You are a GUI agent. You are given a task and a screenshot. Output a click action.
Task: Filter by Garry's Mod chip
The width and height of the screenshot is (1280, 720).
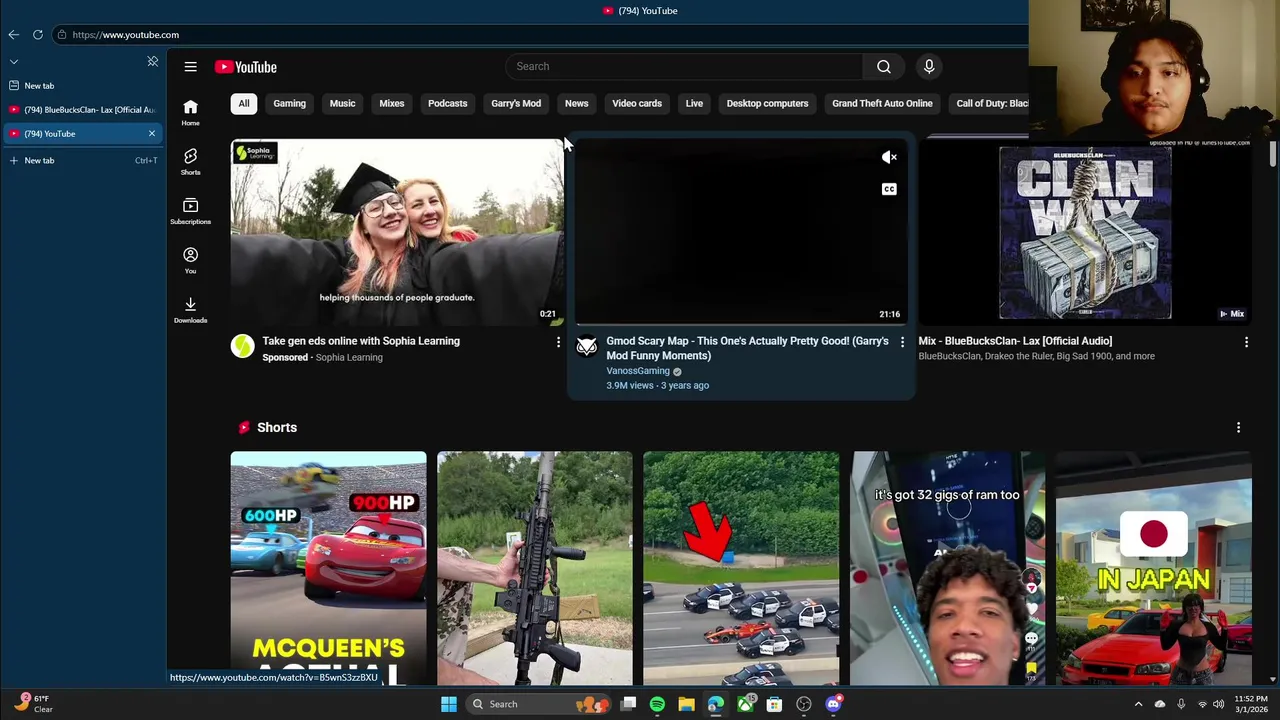(x=516, y=103)
